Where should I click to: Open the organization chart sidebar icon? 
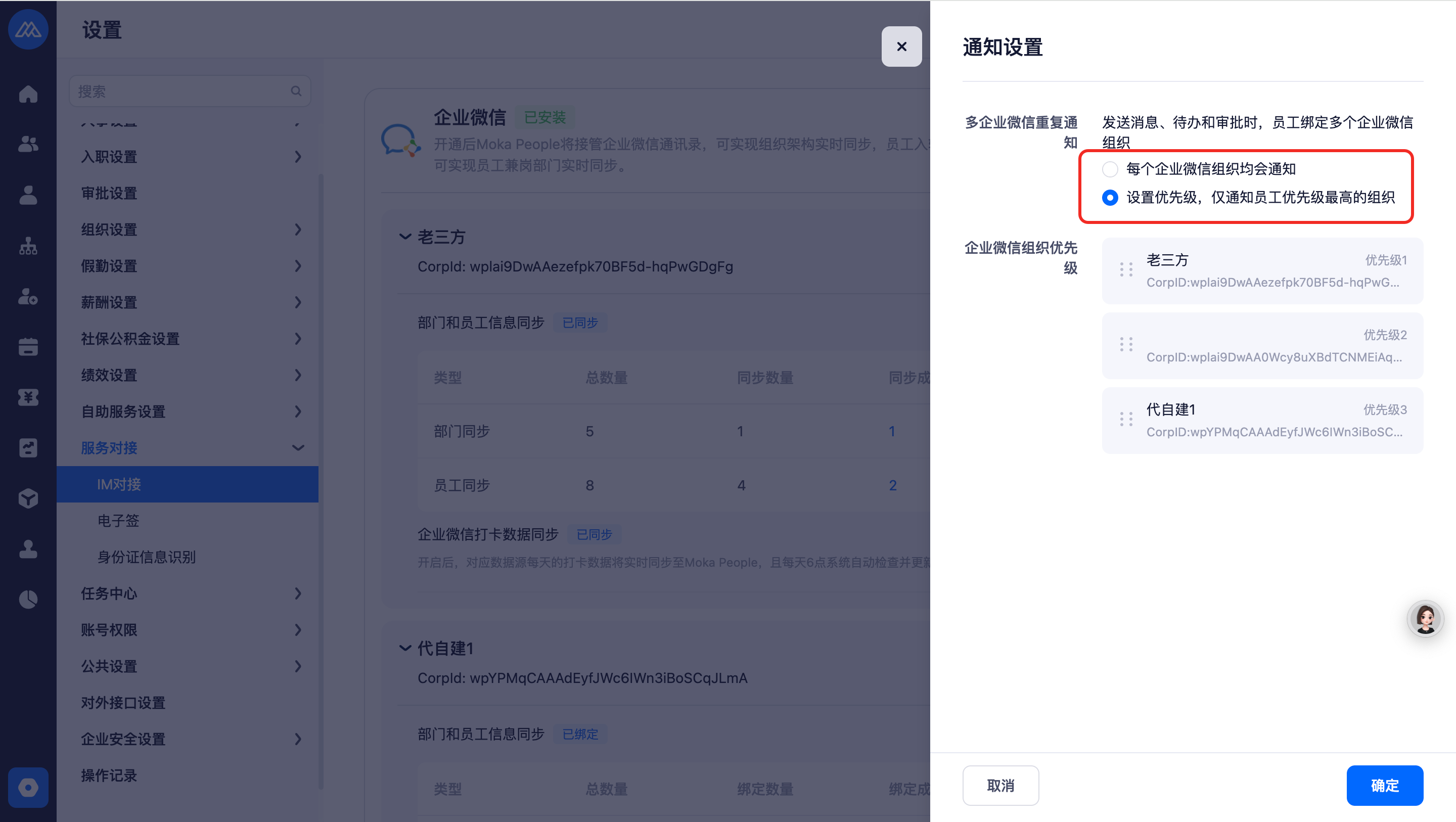pos(28,246)
